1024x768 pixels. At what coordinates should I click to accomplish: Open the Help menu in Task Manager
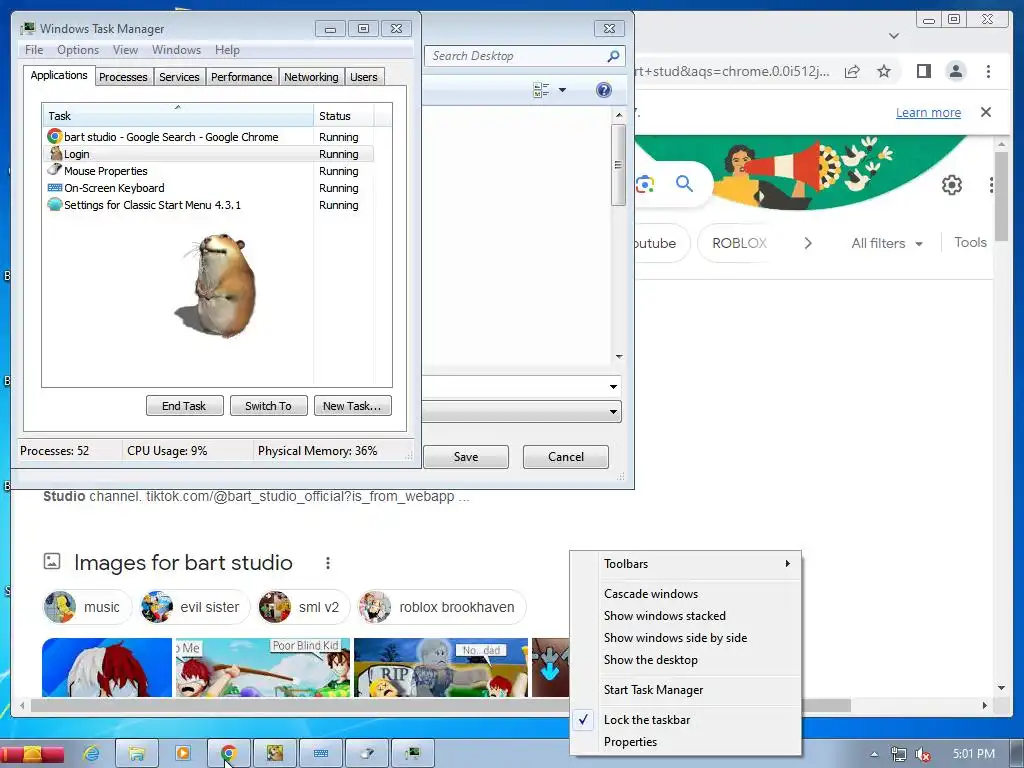(x=227, y=50)
